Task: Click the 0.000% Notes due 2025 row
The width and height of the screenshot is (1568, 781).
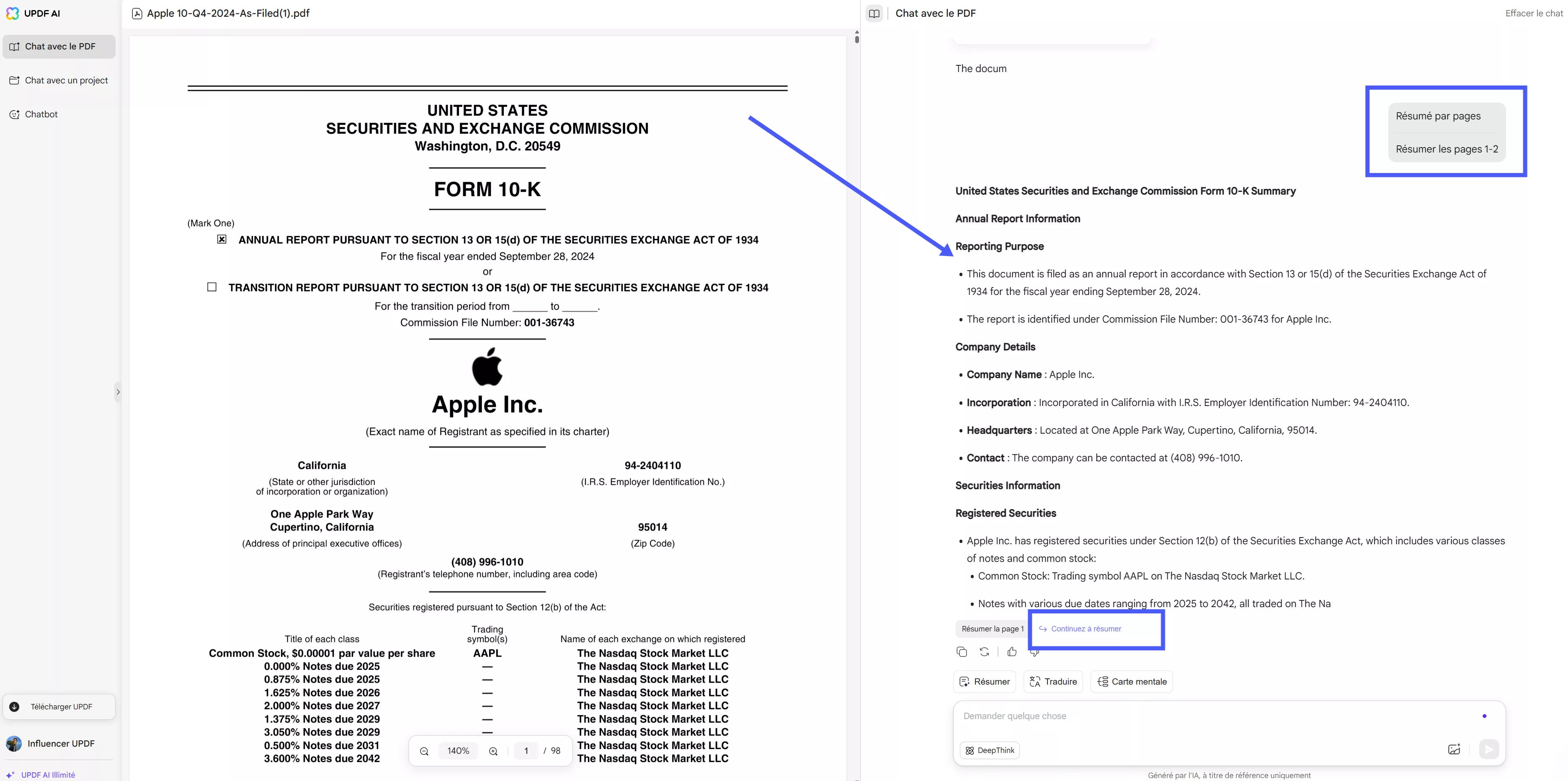Action: coord(321,667)
